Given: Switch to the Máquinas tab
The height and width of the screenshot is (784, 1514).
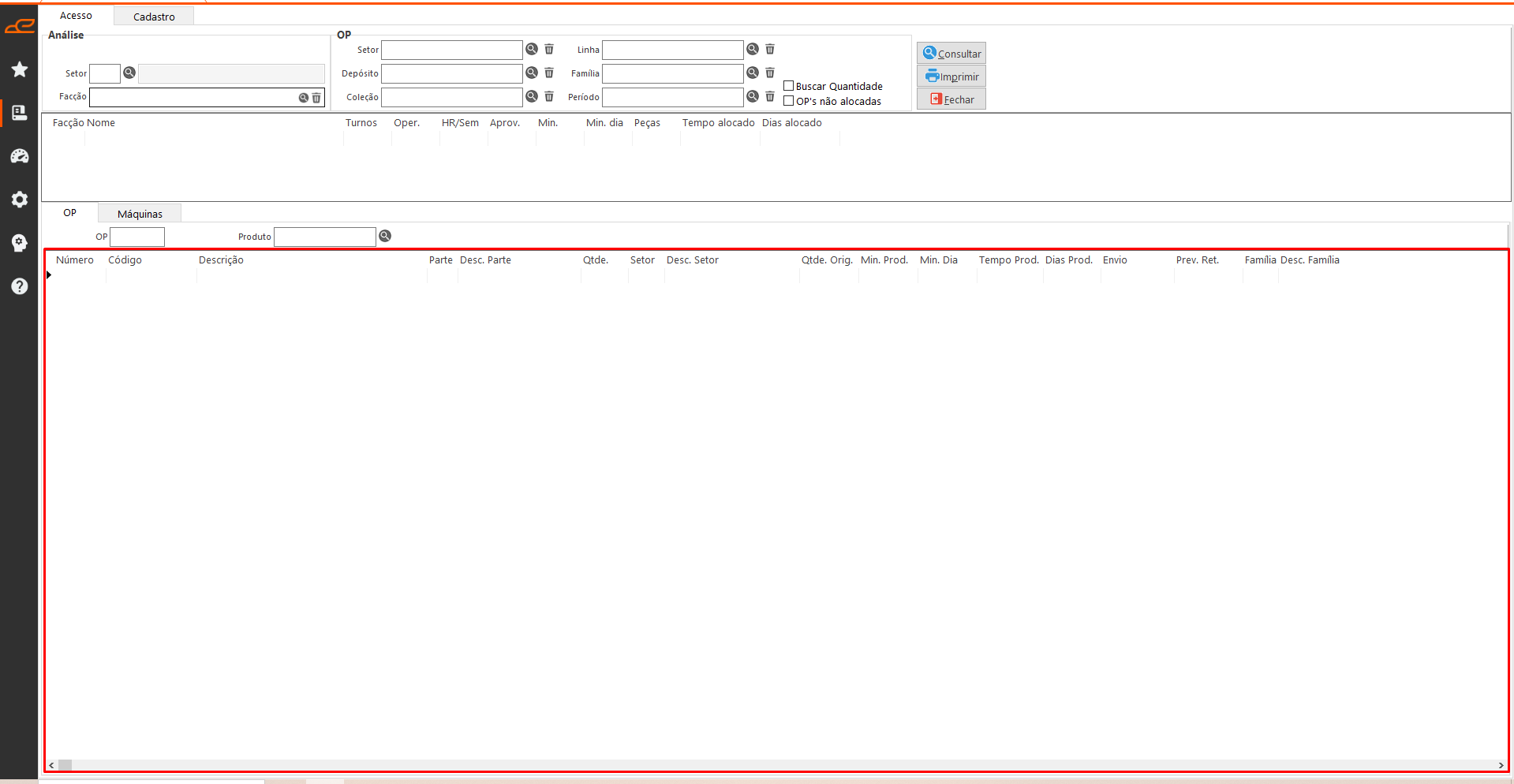Looking at the screenshot, I should (140, 214).
